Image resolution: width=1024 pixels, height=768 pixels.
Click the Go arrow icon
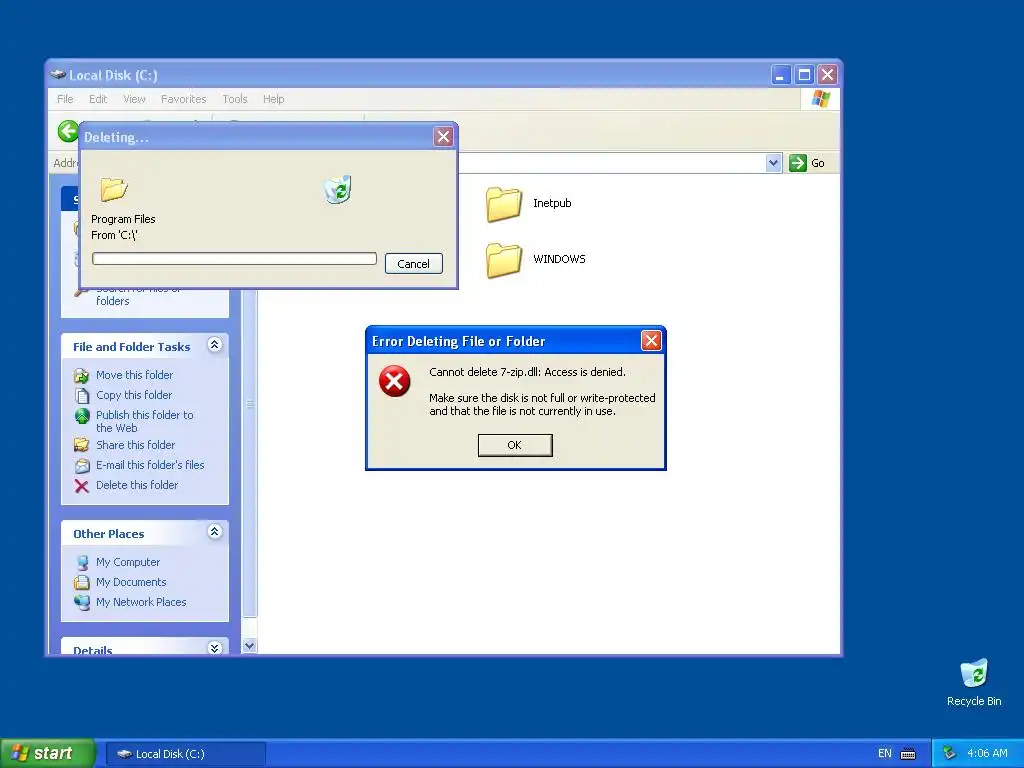[x=797, y=163]
